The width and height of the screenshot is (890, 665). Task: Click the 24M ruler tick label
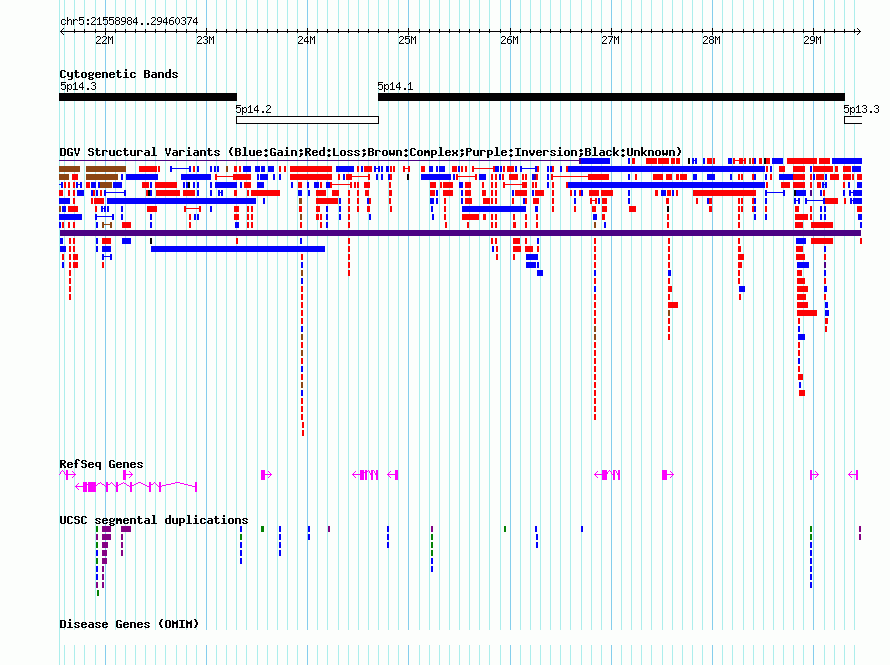(x=307, y=40)
